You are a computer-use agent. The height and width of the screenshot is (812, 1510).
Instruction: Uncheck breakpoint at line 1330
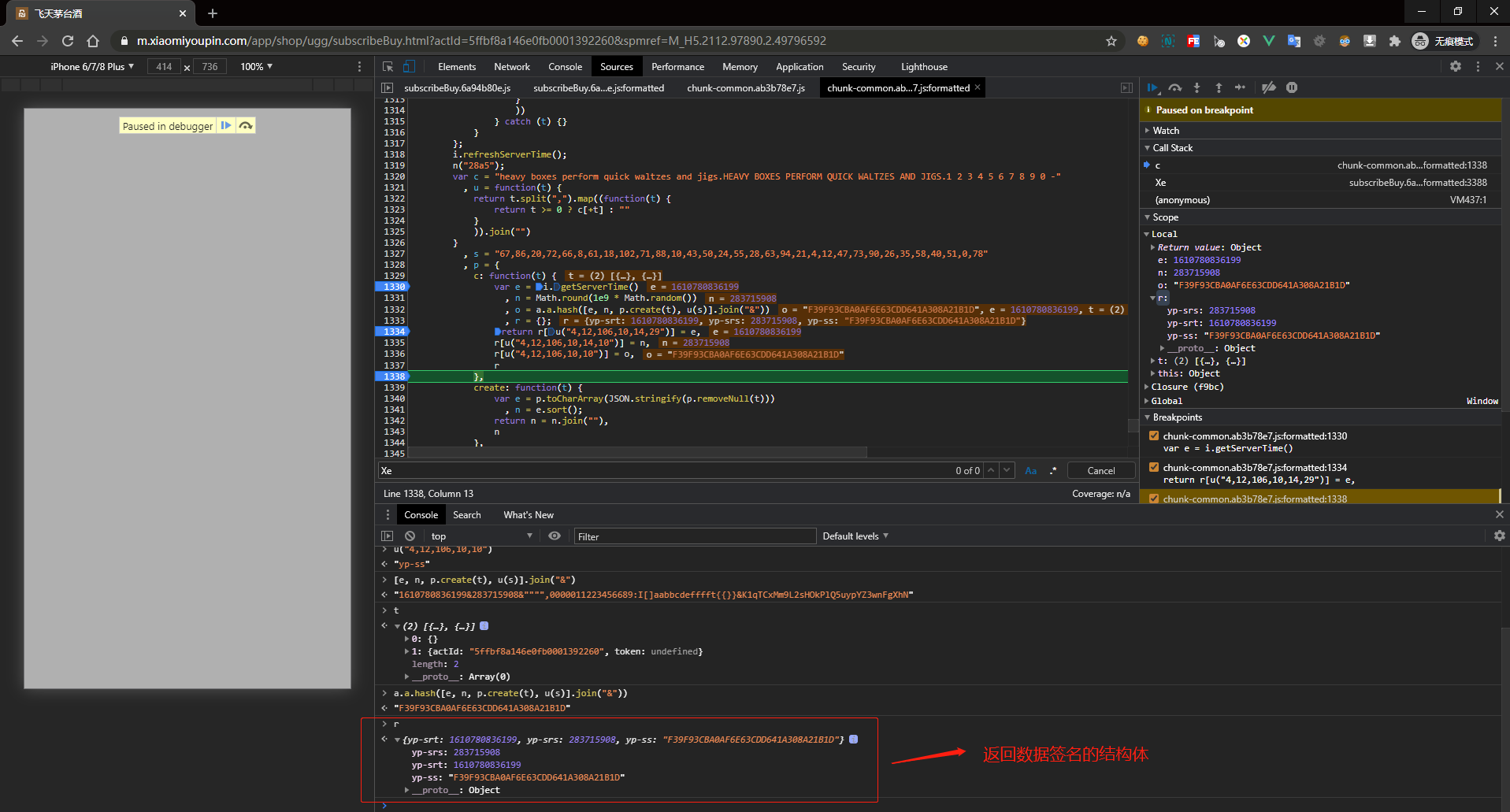point(1154,436)
